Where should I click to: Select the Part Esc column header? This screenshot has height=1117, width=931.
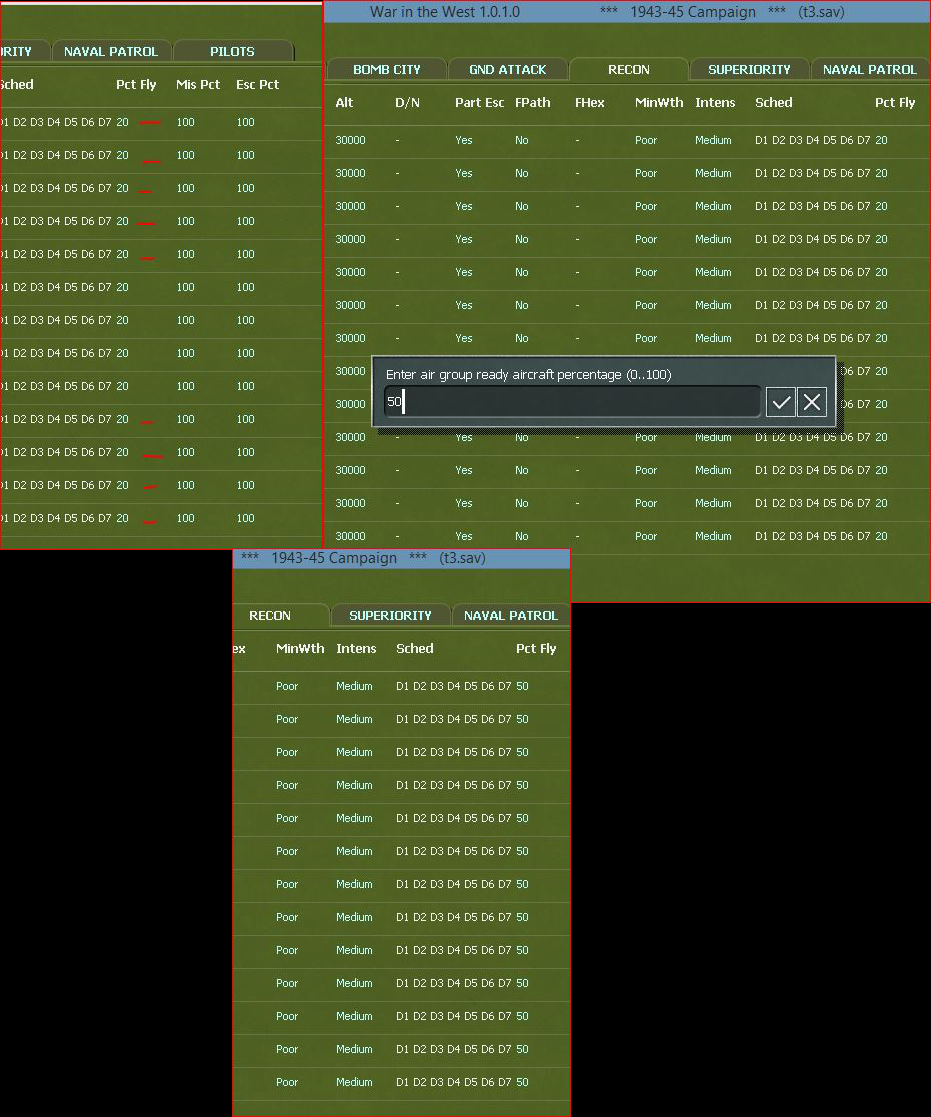(x=479, y=103)
